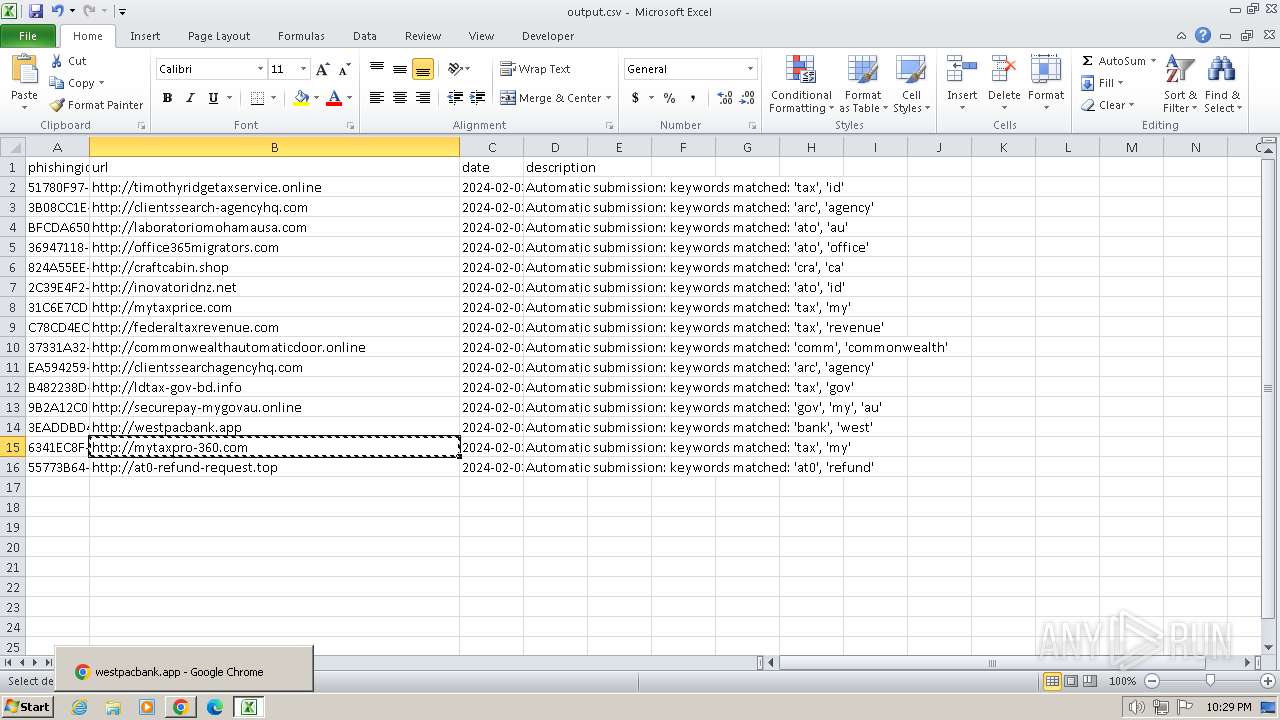Viewport: 1280px width, 720px height.
Task: Increase font size with grow font icon
Action: (x=322, y=69)
